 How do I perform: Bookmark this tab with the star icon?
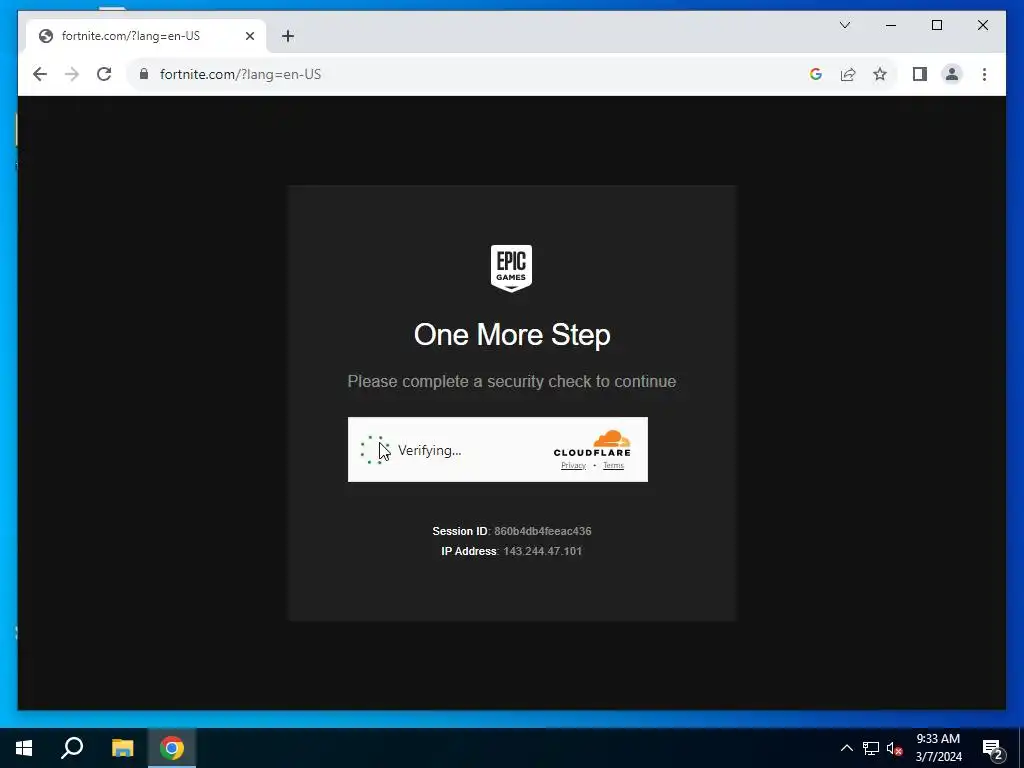880,74
